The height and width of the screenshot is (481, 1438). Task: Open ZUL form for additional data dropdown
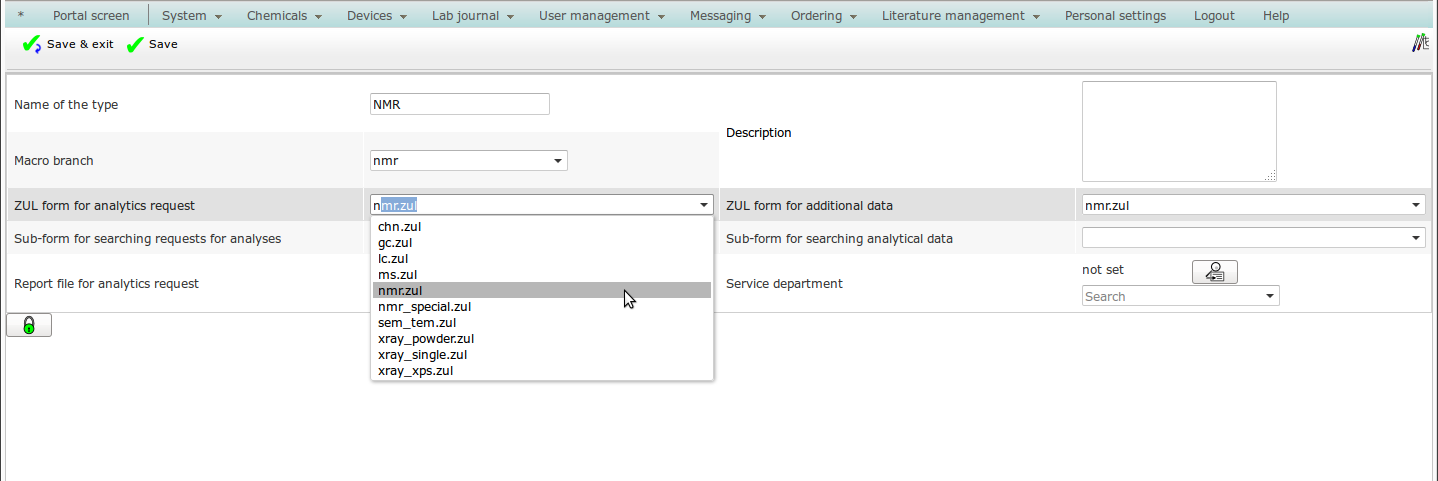point(1416,205)
